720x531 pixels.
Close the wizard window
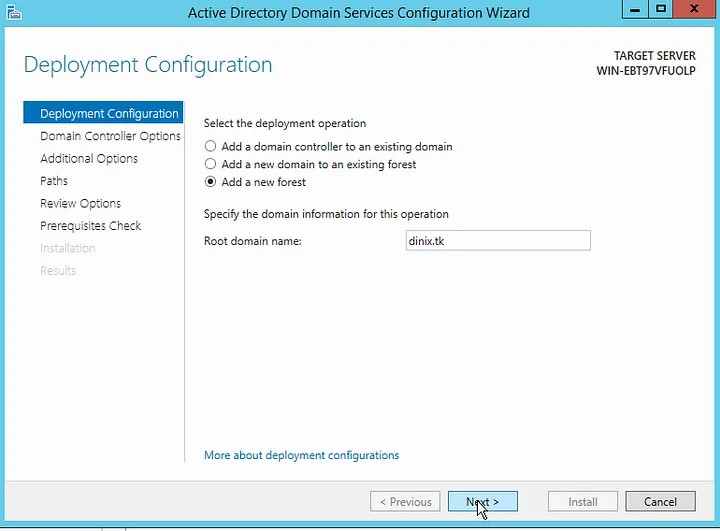[694, 9]
